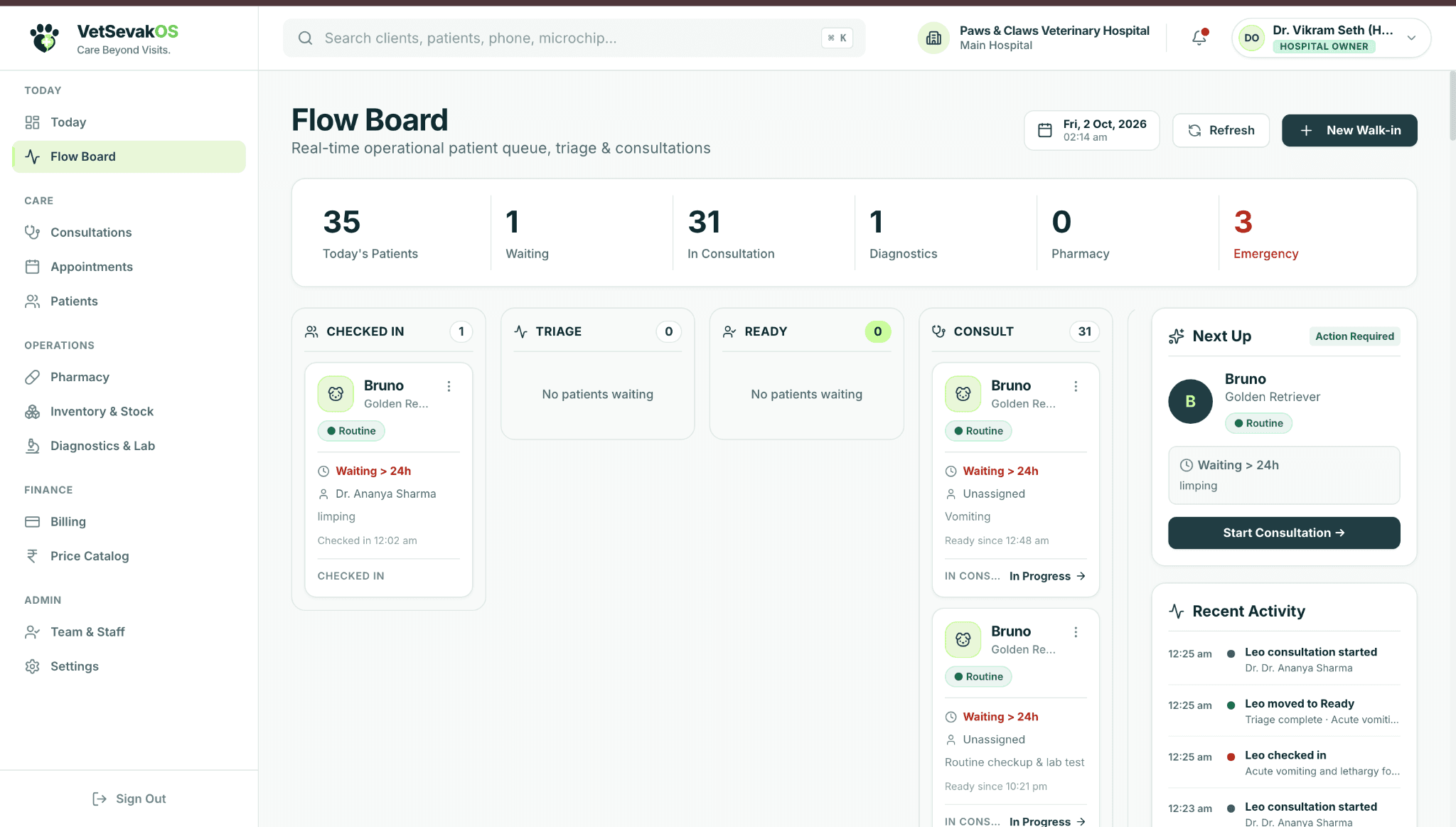Click the Triage column pulse icon
The width and height of the screenshot is (1456, 827).
(x=520, y=331)
